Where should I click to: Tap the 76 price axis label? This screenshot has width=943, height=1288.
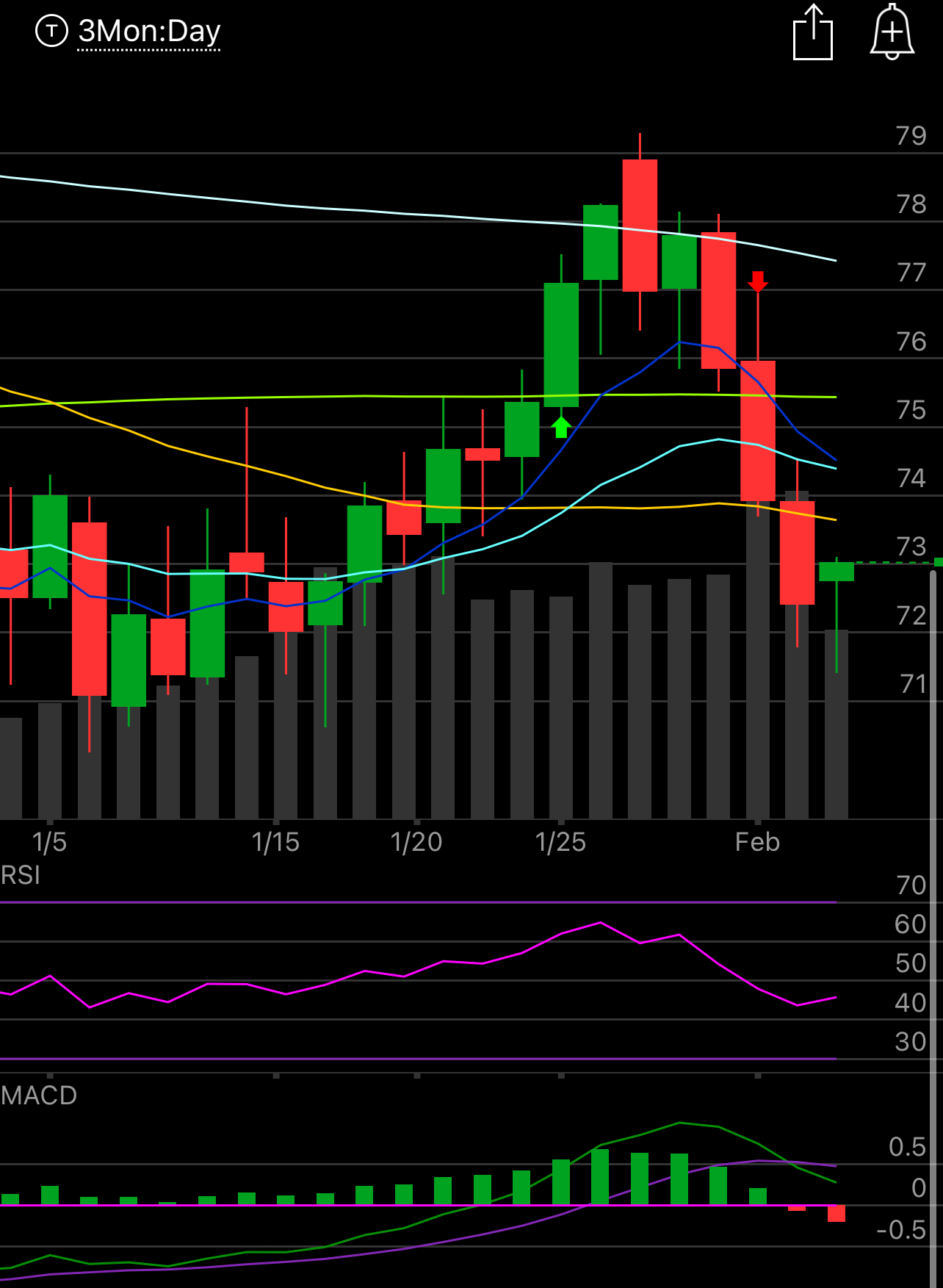tap(911, 342)
